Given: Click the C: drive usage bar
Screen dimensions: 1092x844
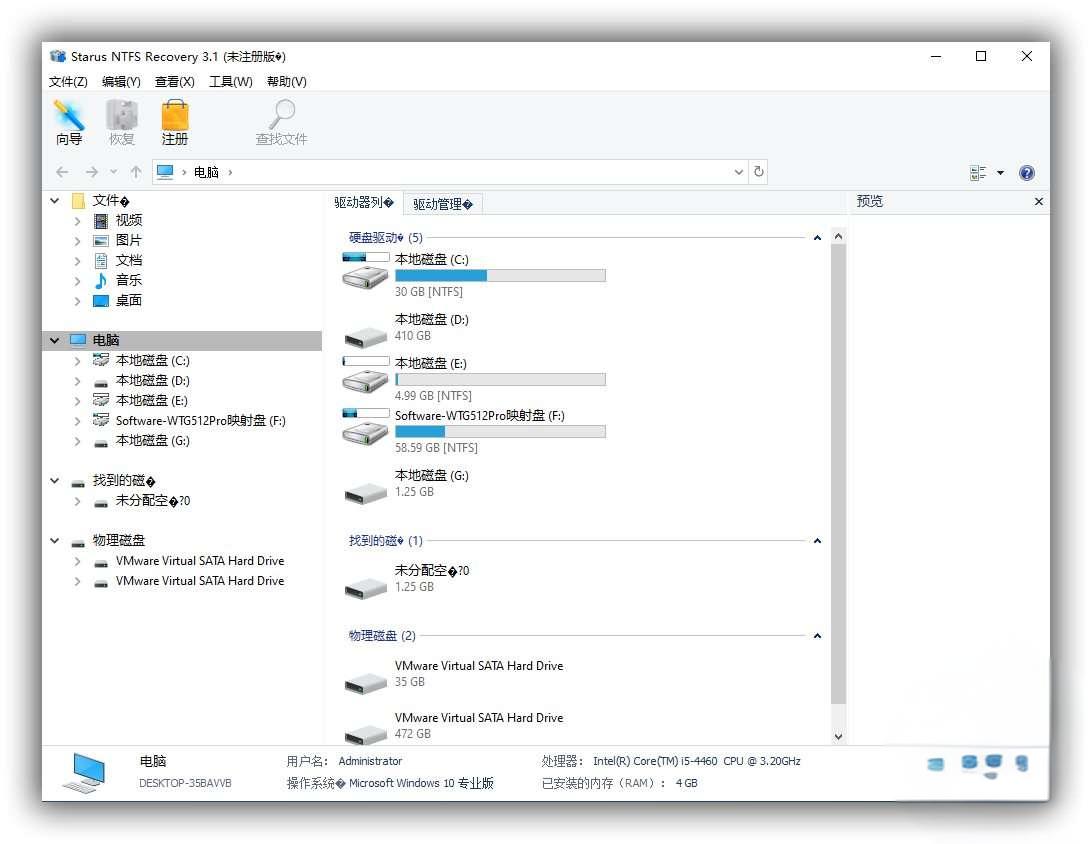Looking at the screenshot, I should click(x=500, y=276).
